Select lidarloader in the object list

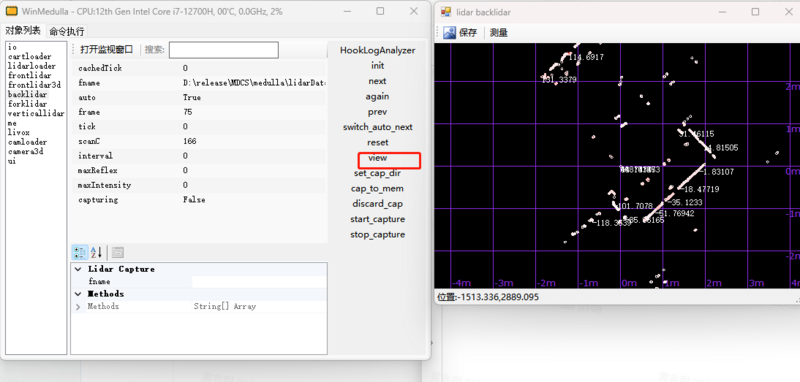[32, 66]
